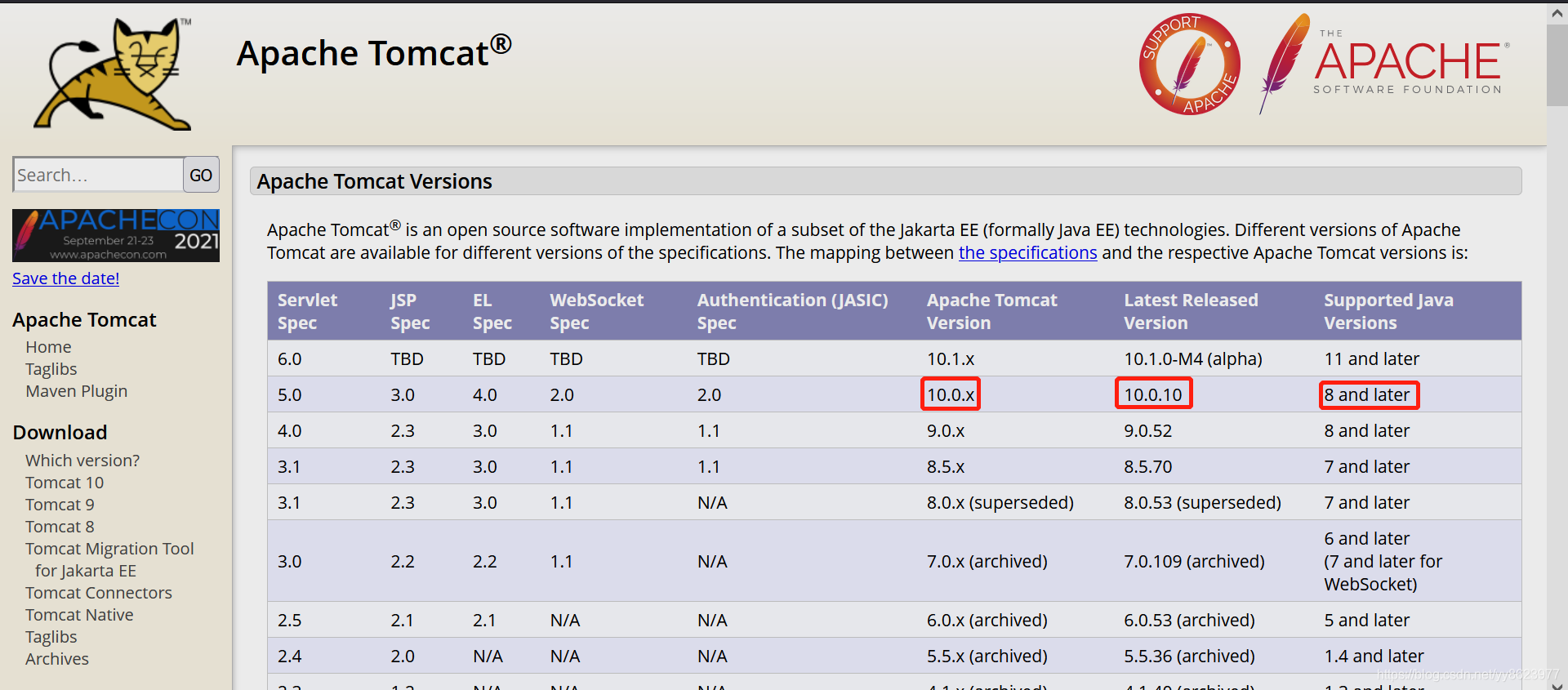Open Tomcat 8 download page
Image resolution: width=1568 pixels, height=690 pixels.
click(x=60, y=527)
